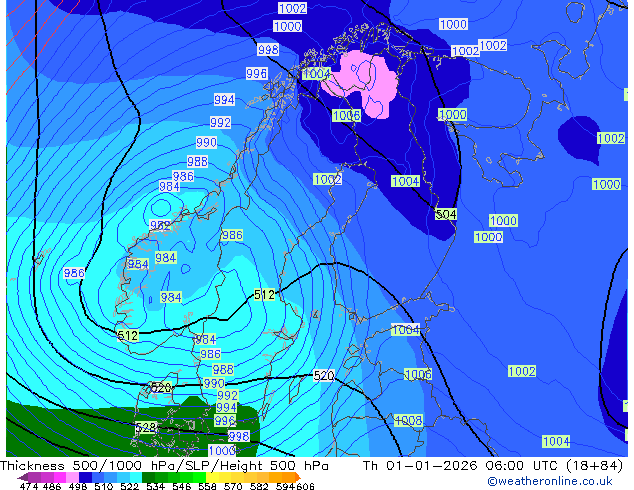Click the legend value 582

click(259, 486)
